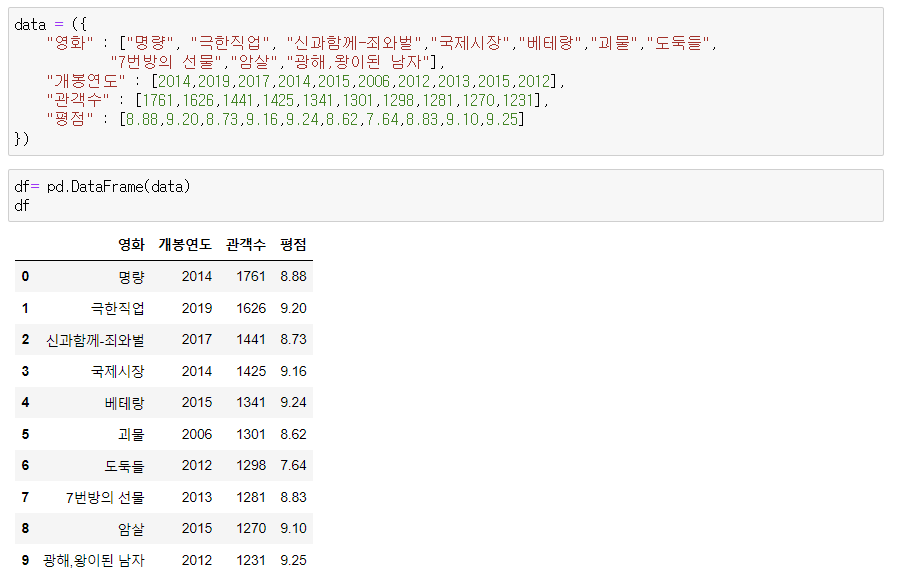Click the 베테랑 table cell

125,403
